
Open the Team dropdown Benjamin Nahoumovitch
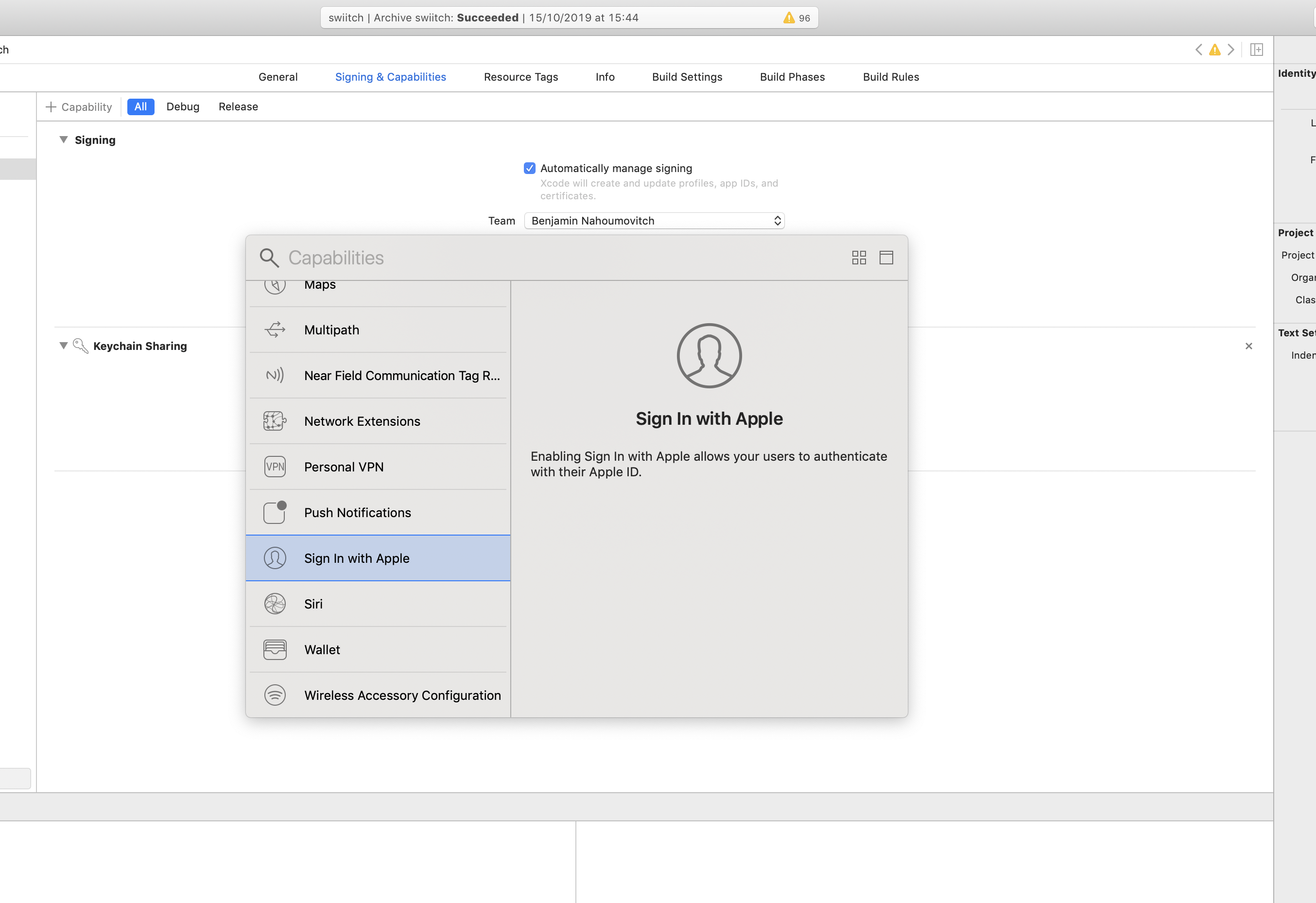[654, 221]
